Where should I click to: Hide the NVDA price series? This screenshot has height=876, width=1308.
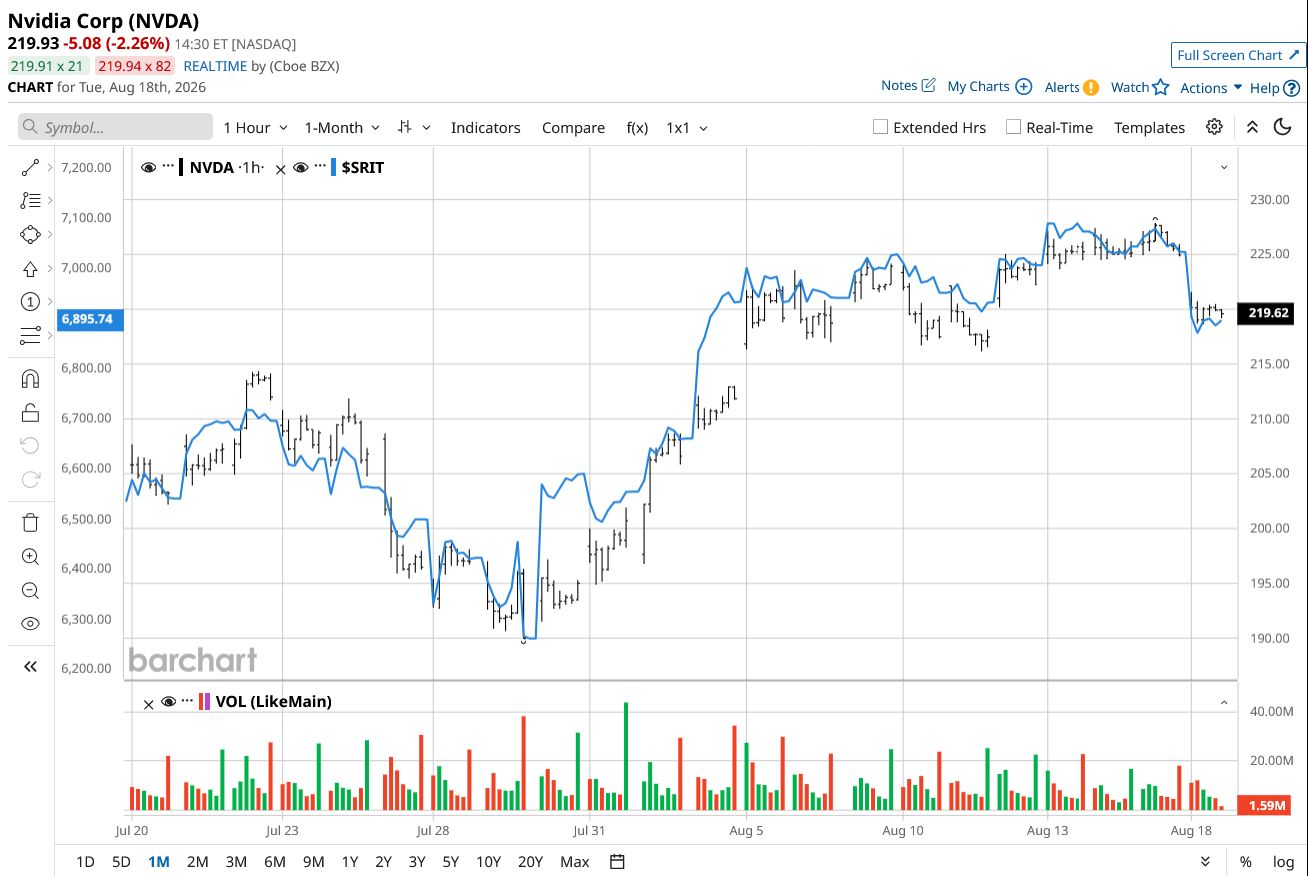[x=149, y=167]
